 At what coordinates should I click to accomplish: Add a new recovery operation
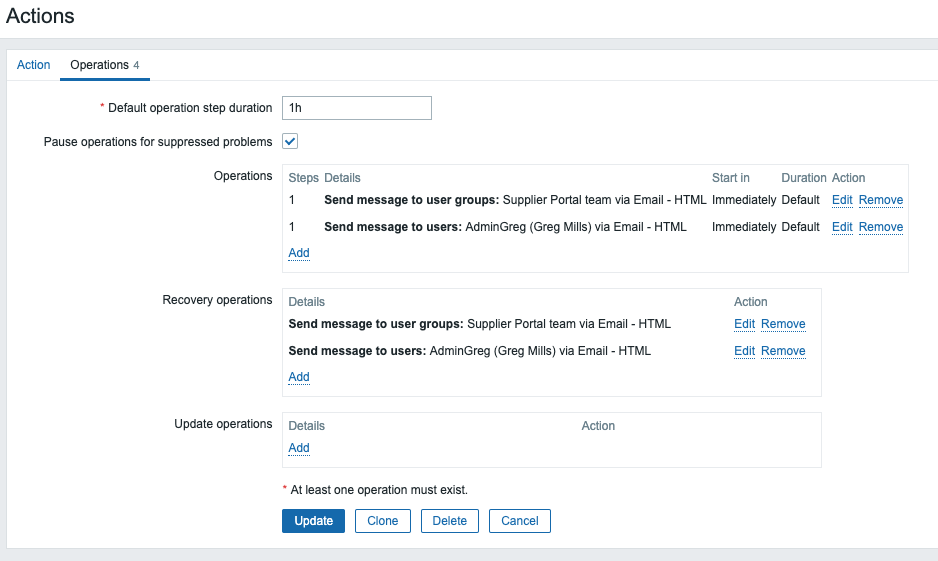click(x=299, y=377)
